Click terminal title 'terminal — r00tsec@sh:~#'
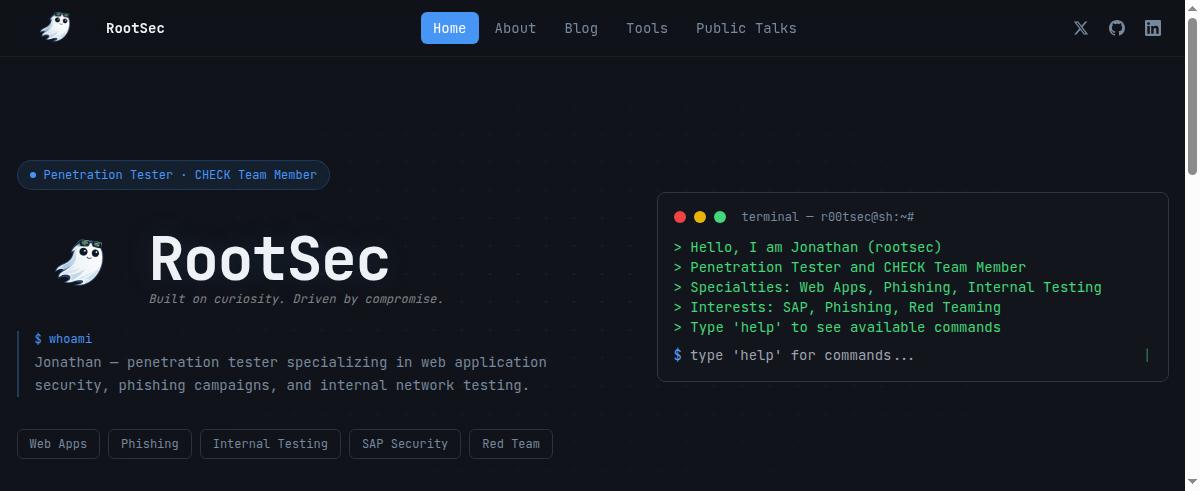The height and width of the screenshot is (491, 1200). tap(828, 217)
